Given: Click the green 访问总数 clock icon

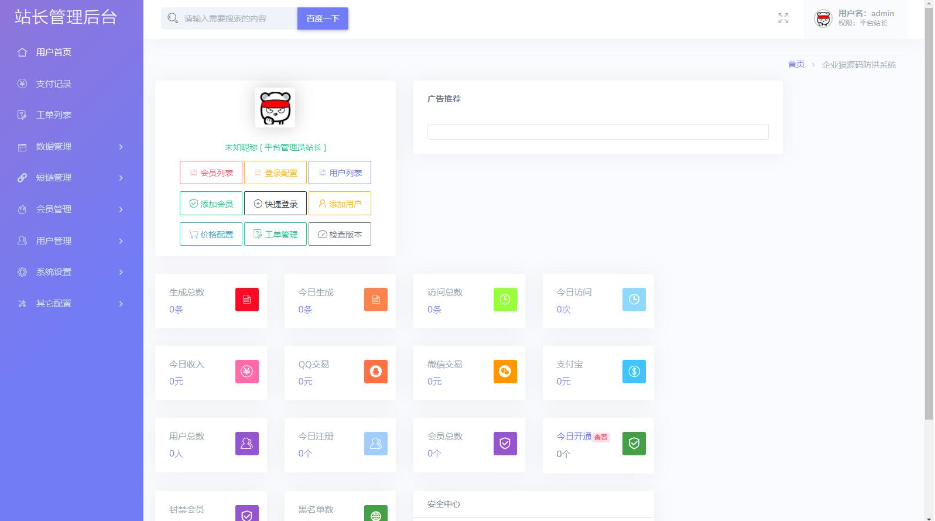Looking at the screenshot, I should click(x=505, y=299).
